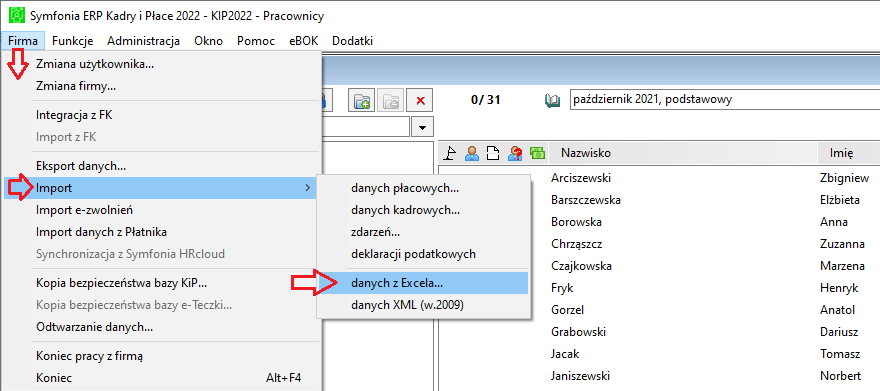This screenshot has height=391, width=880.
Task: Sort by the Nazwisko column header
Action: (683, 153)
